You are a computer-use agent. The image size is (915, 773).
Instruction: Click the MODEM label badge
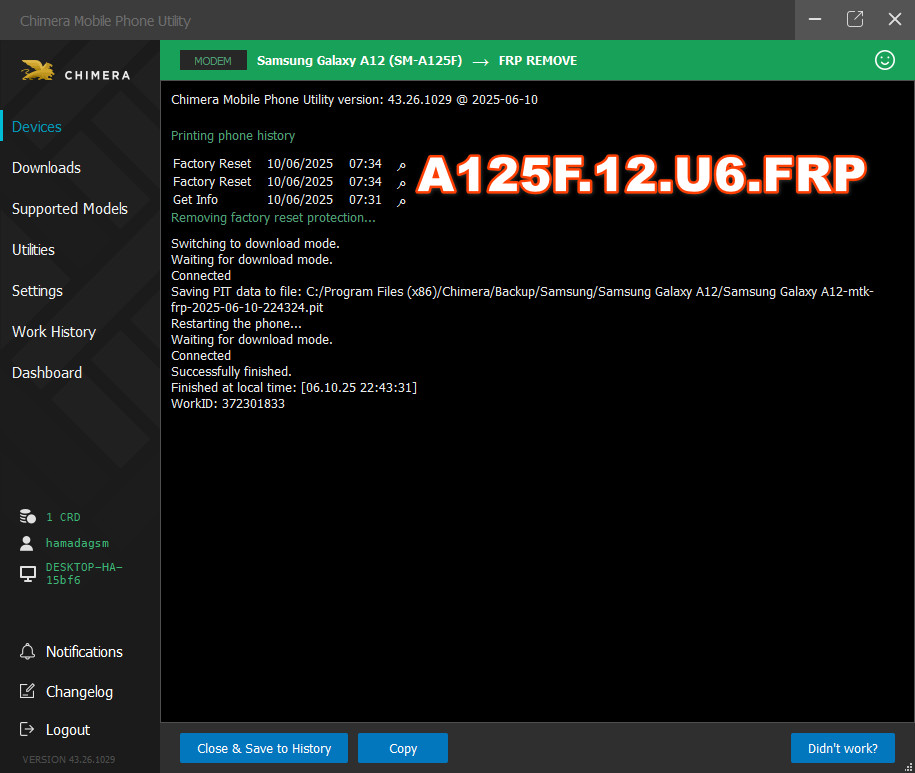(213, 60)
